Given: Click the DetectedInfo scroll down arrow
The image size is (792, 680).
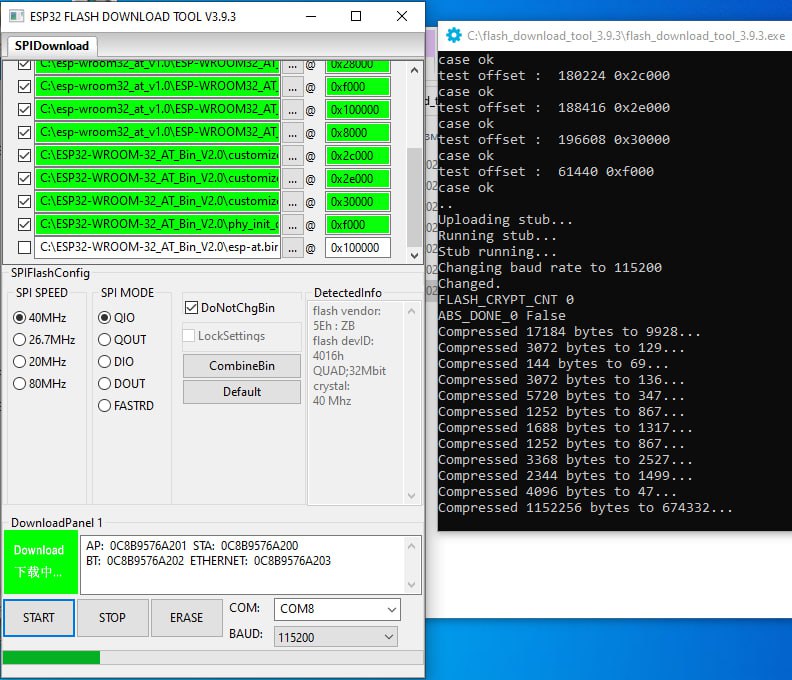Looking at the screenshot, I should coord(411,496).
